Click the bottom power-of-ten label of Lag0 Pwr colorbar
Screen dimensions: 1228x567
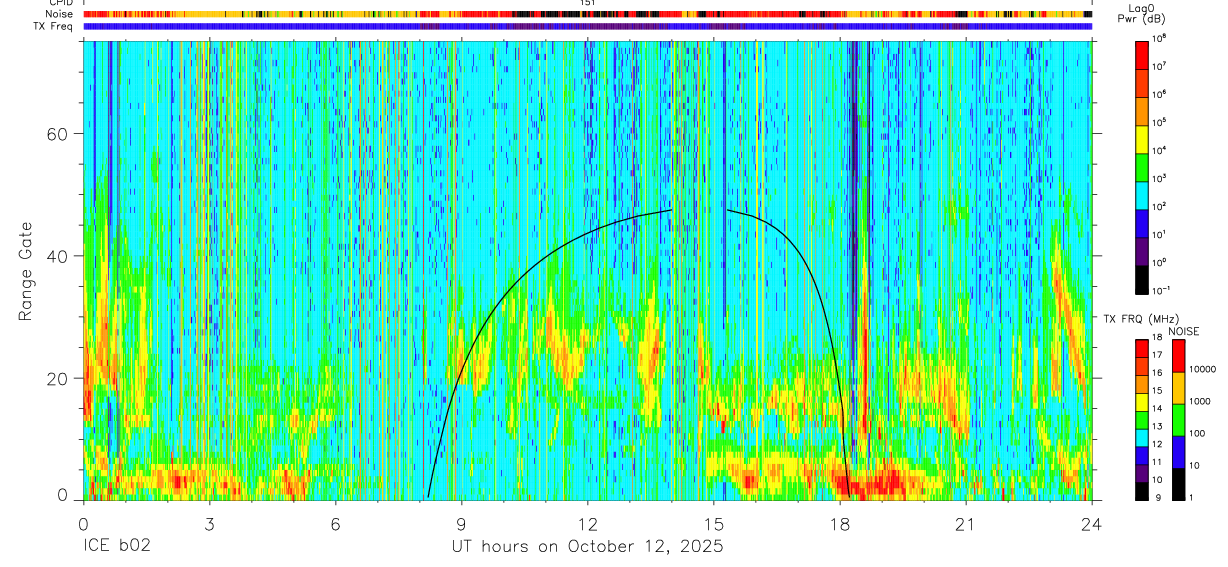click(x=1162, y=290)
